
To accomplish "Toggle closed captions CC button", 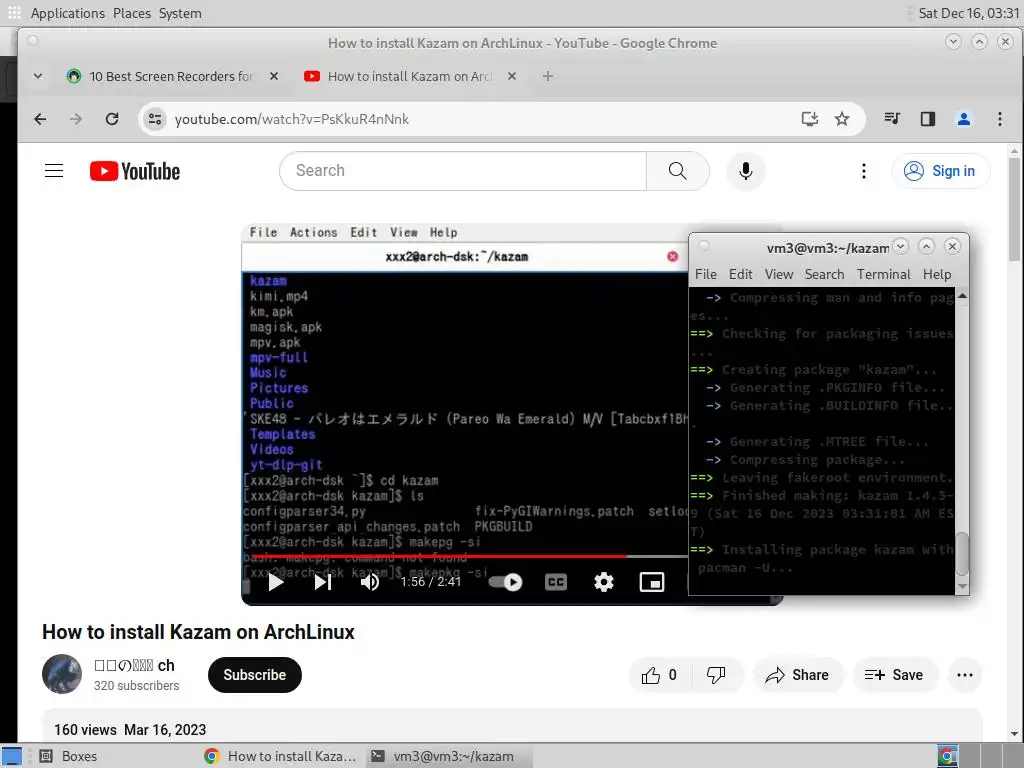I will pos(556,582).
